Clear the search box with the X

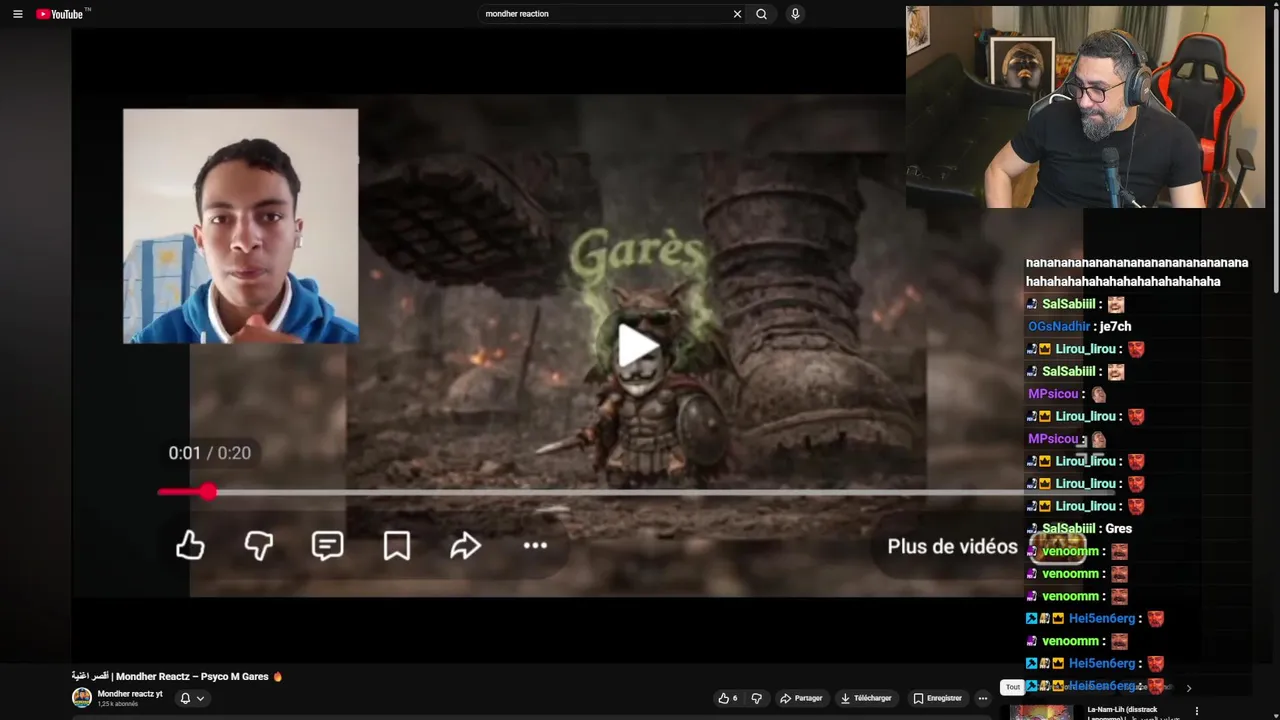(x=737, y=14)
